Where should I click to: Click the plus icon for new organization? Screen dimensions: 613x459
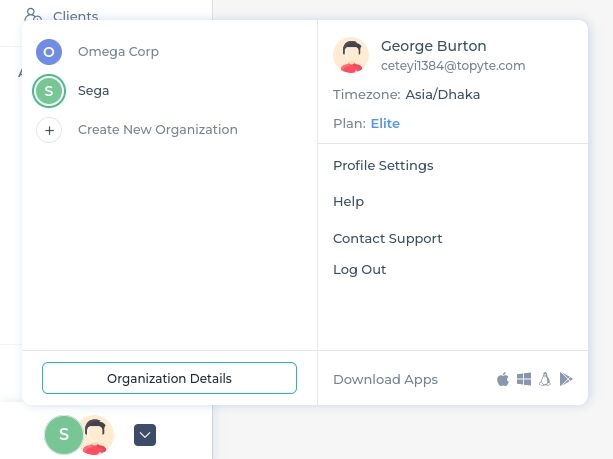click(49, 130)
